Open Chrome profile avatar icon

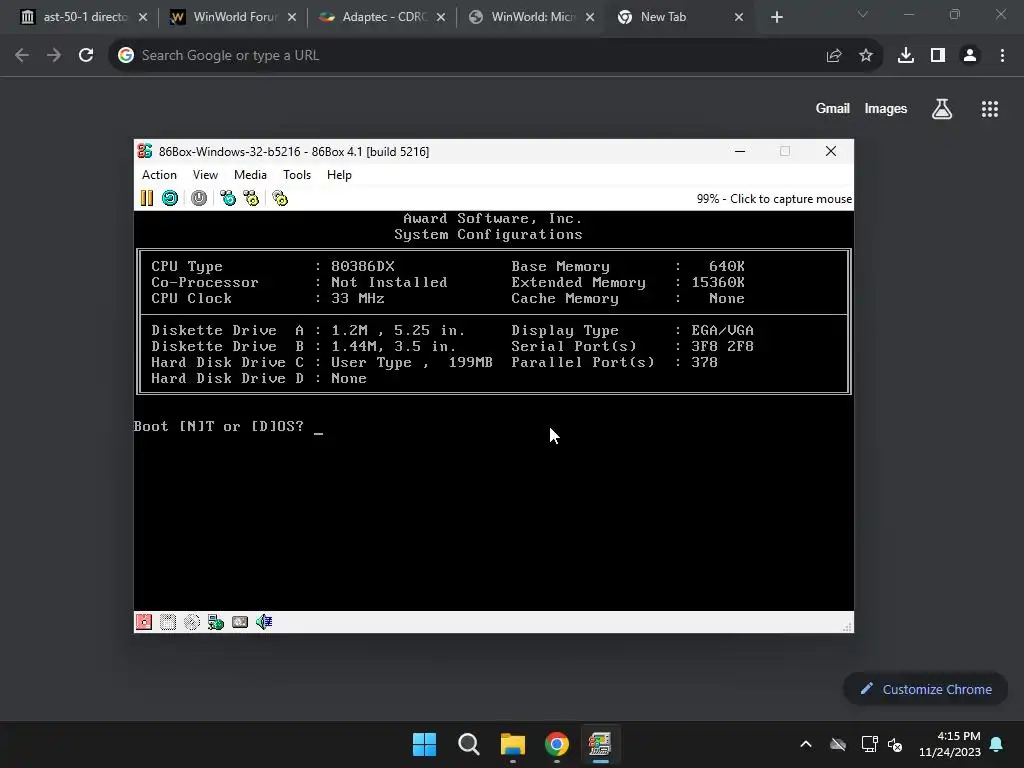tap(970, 56)
